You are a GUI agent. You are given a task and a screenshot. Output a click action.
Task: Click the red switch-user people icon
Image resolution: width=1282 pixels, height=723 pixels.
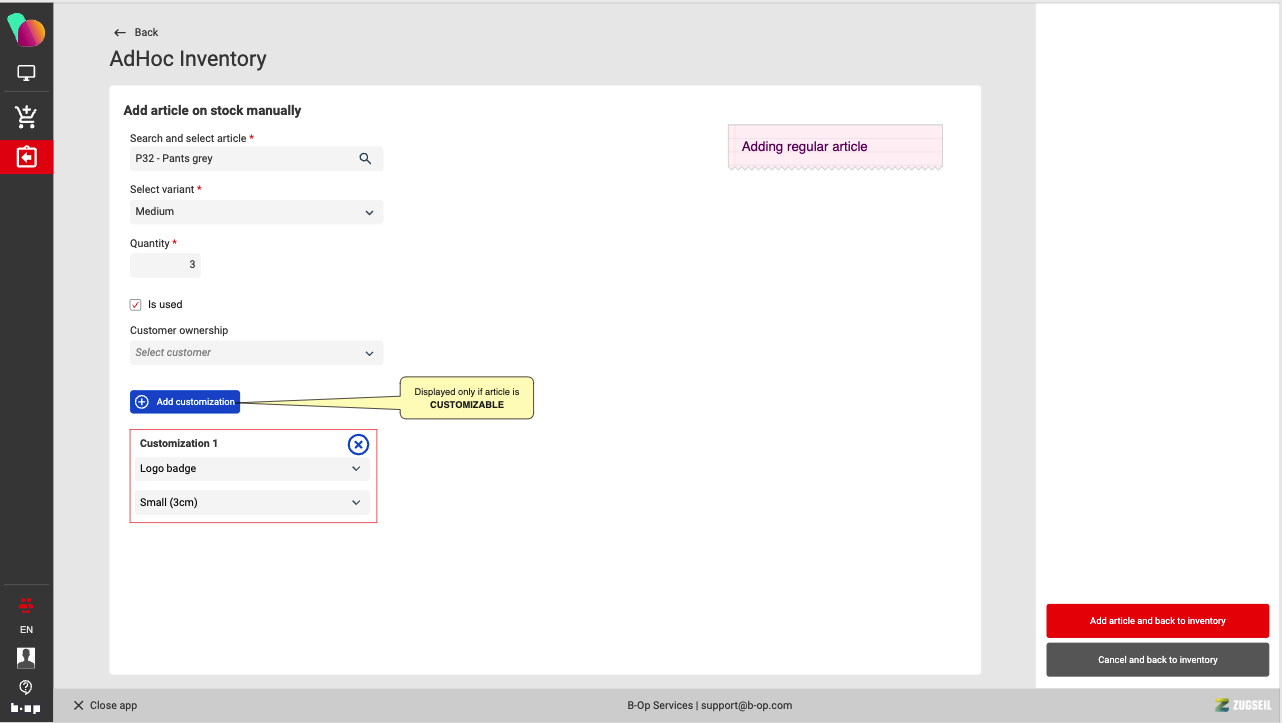pos(26,604)
